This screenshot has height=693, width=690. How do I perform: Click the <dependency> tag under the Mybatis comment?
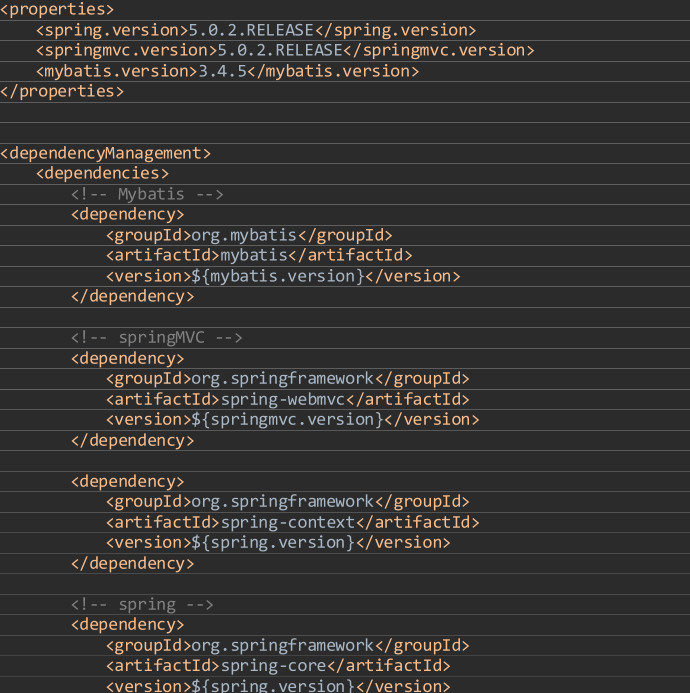click(x=127, y=215)
